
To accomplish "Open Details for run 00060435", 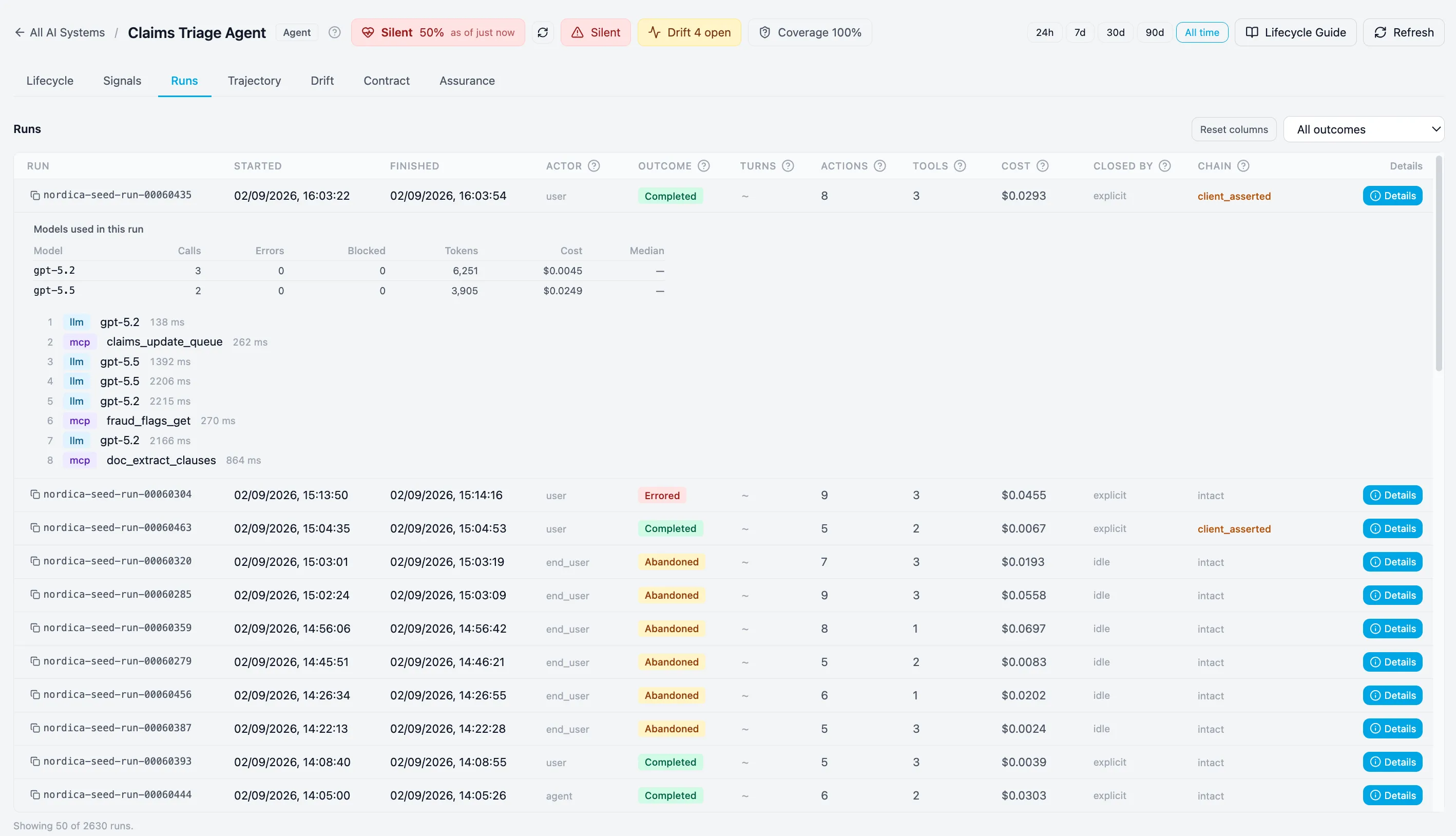I will point(1392,196).
